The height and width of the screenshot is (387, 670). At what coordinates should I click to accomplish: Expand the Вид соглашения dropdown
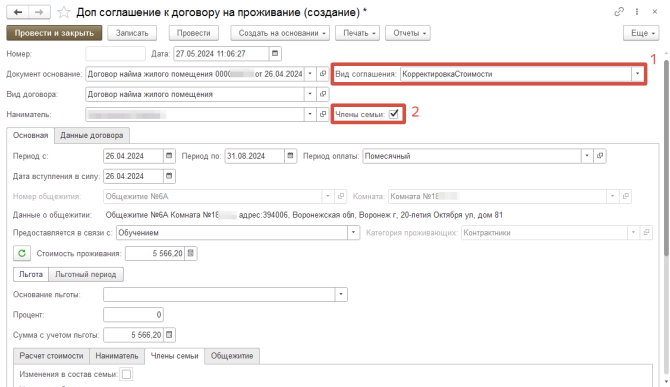(637, 73)
